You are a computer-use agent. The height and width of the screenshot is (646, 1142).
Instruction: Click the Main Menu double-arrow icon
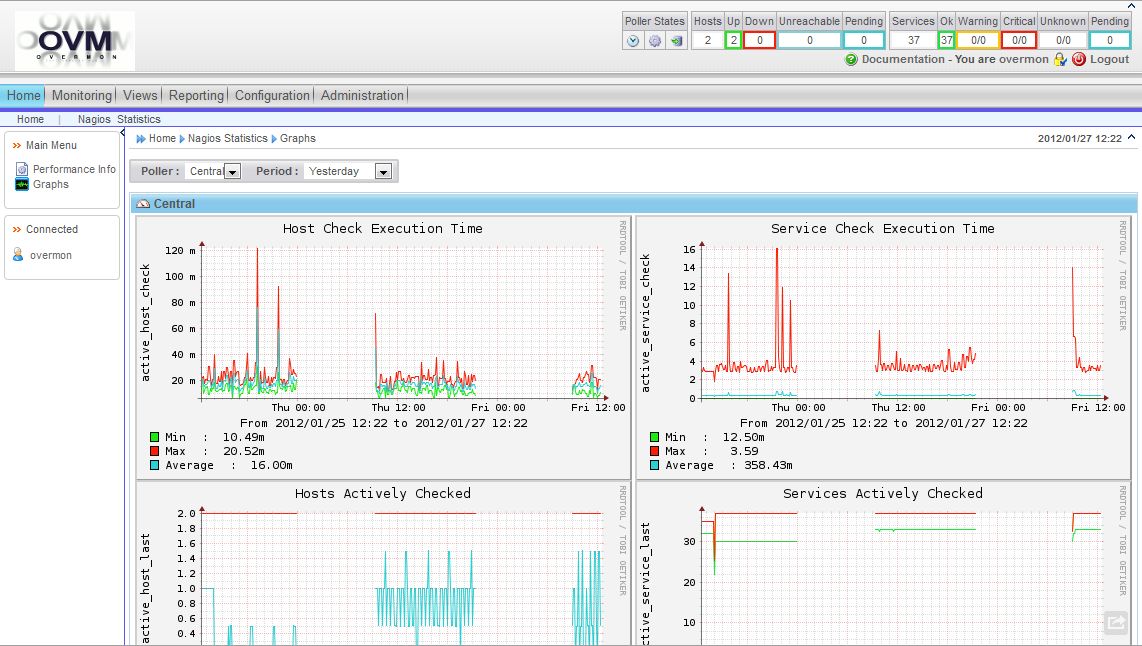17,146
